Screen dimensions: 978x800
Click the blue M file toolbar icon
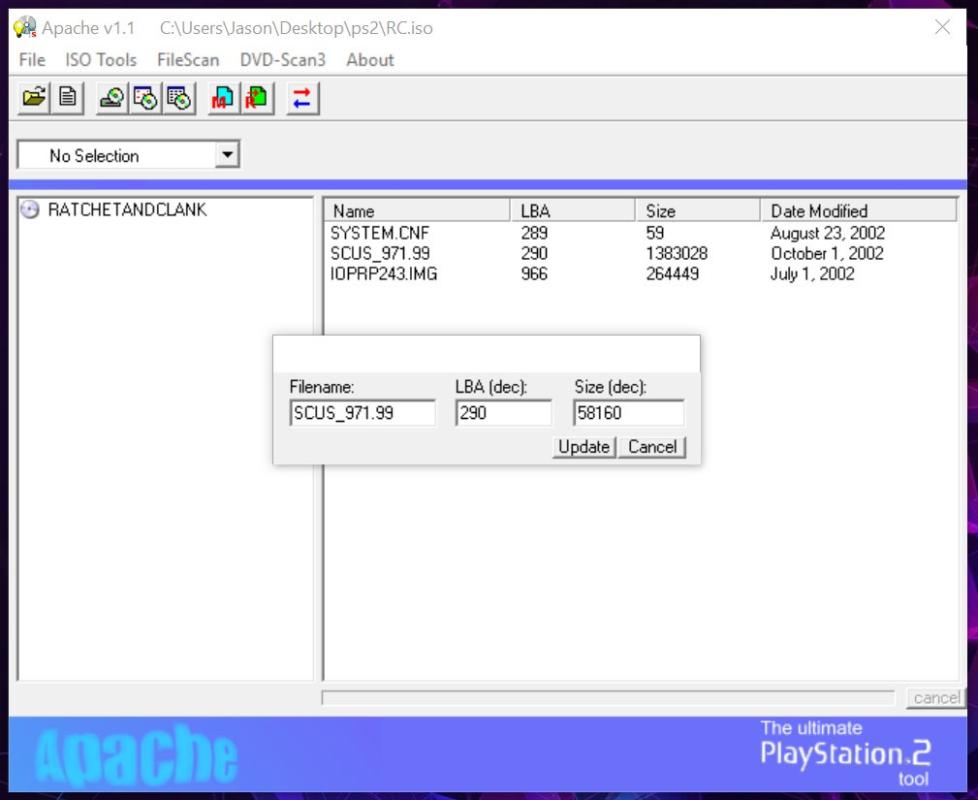(220, 98)
